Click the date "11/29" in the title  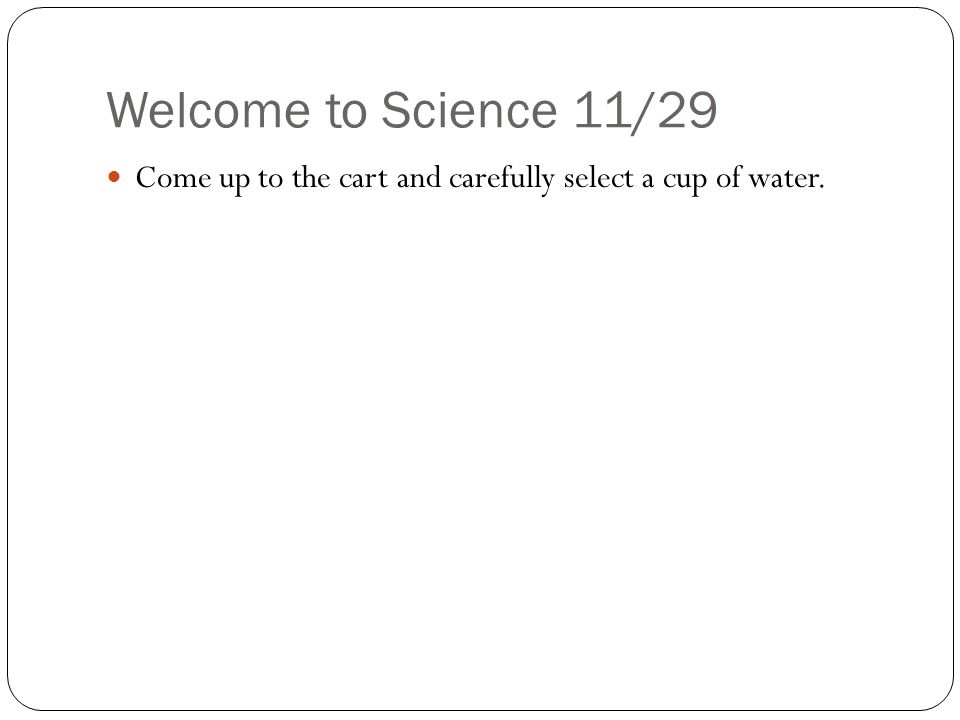pyautogui.click(x=646, y=111)
